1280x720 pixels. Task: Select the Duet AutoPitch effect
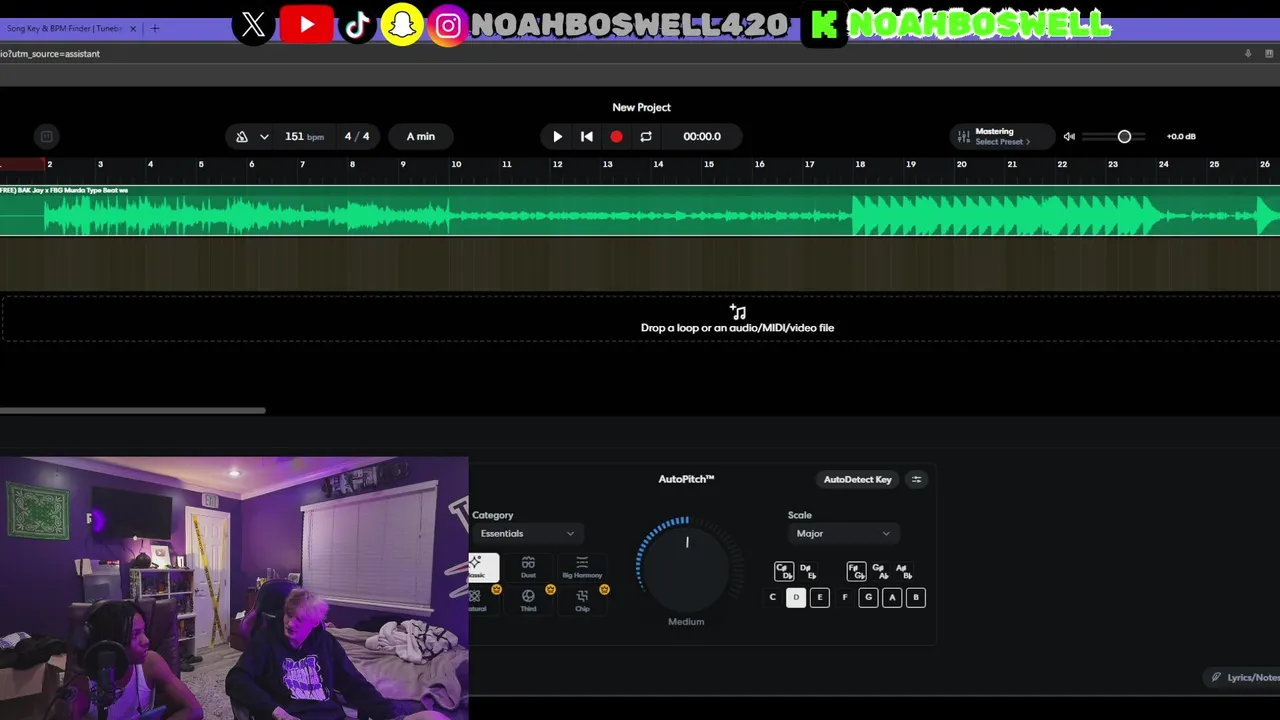[x=528, y=567]
